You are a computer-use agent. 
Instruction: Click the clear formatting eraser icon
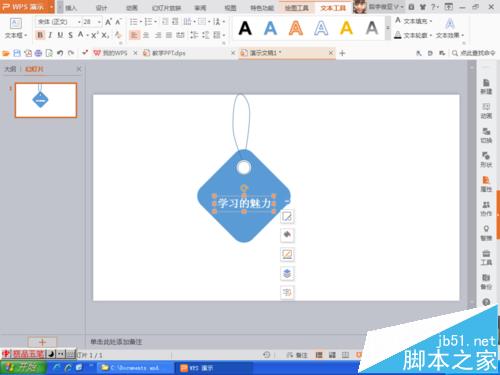[118, 35]
